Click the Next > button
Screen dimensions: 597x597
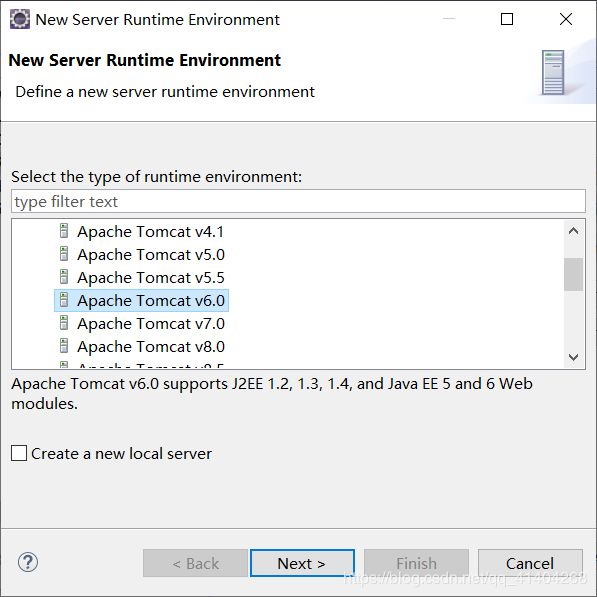(x=302, y=563)
